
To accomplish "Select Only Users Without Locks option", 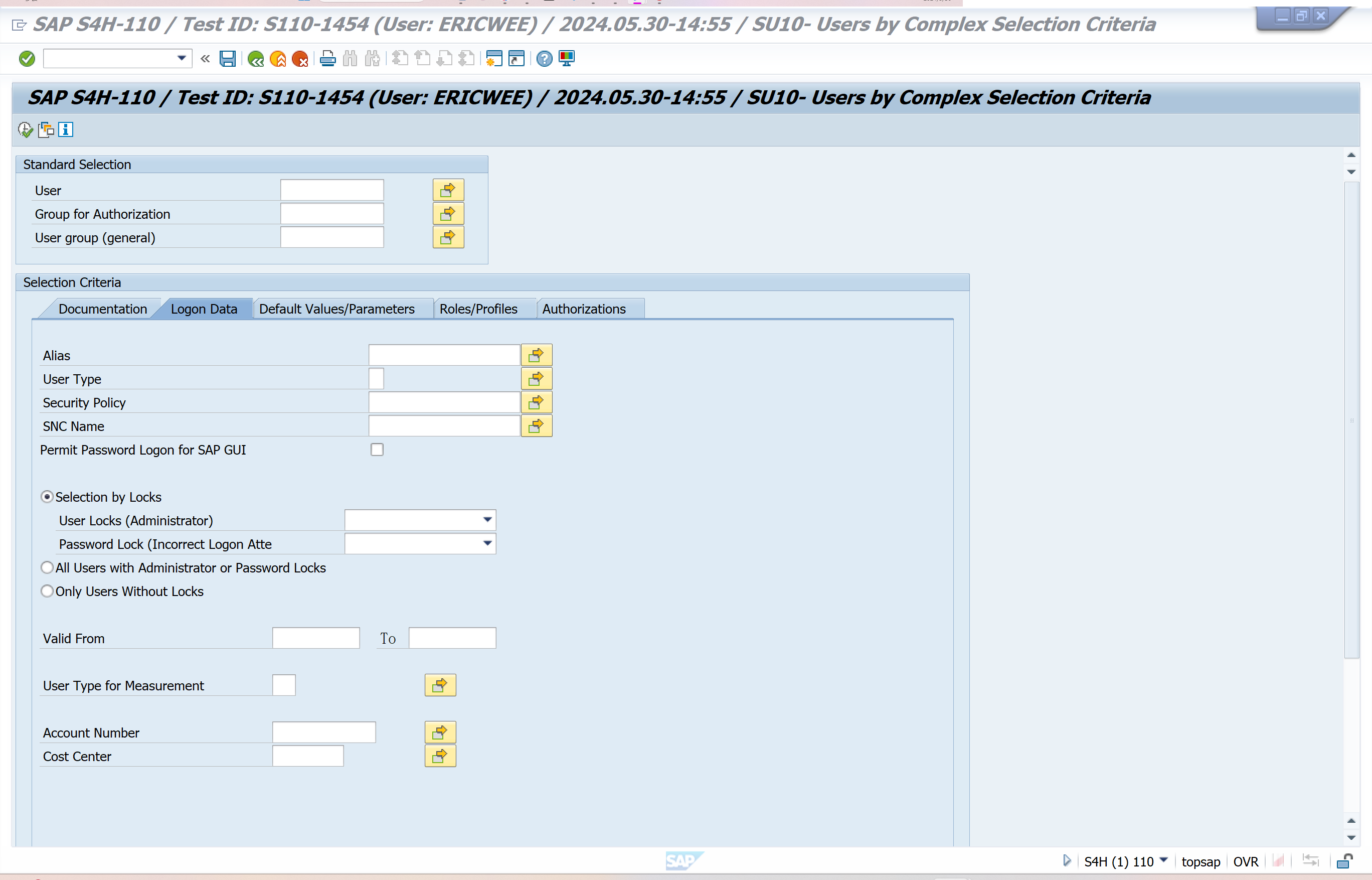I will click(x=47, y=591).
